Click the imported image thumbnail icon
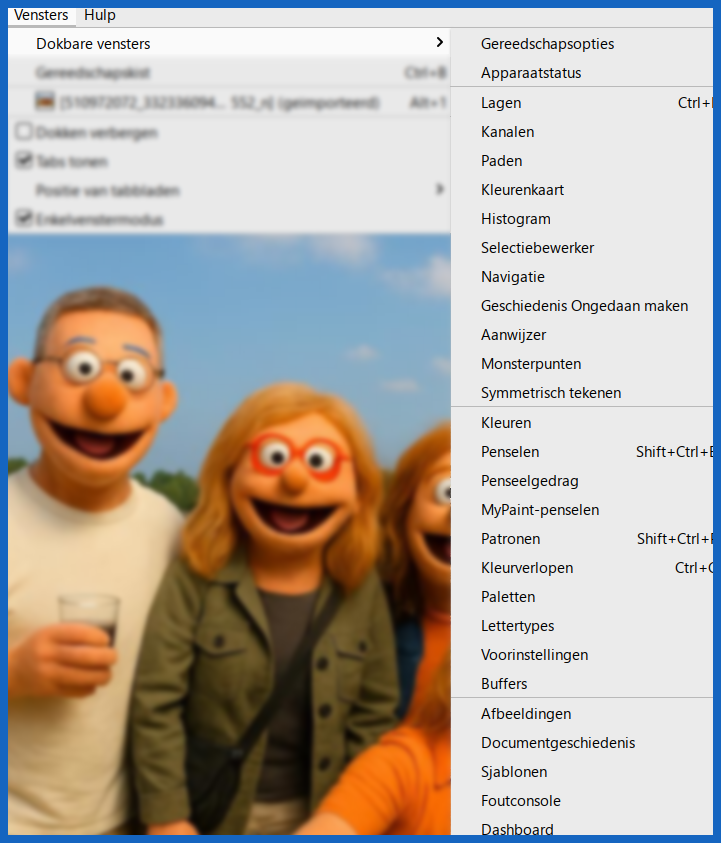This screenshot has height=843, width=721. tap(45, 101)
